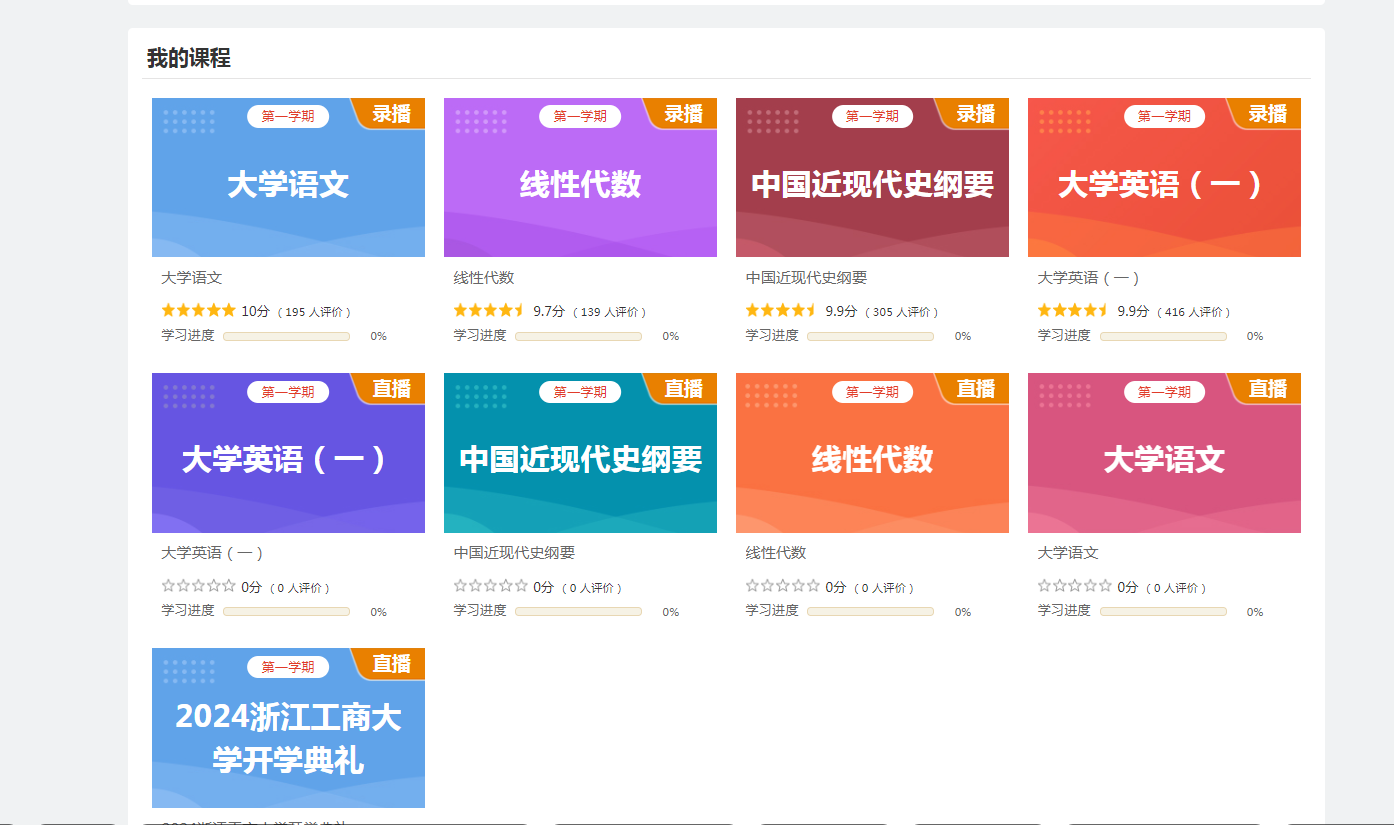Click the progress bar under recorded 大学语文

286,337
